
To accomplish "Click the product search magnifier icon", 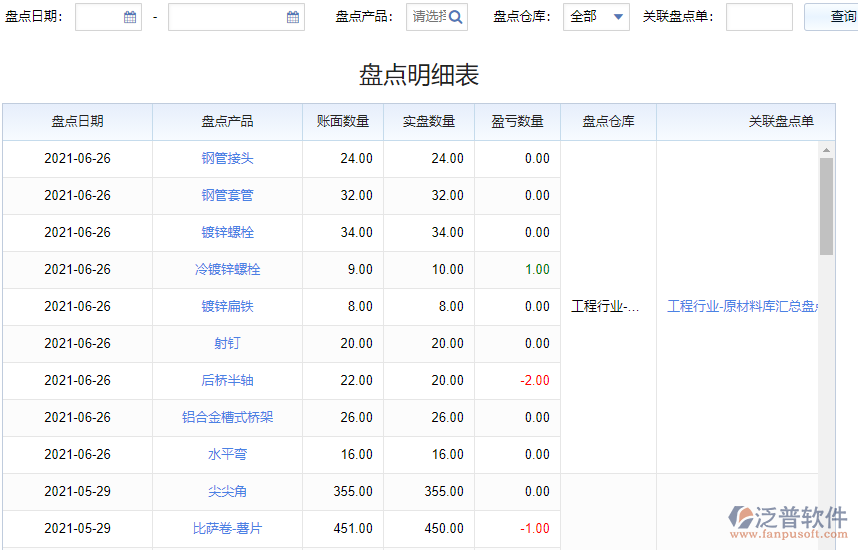I will pyautogui.click(x=455, y=17).
